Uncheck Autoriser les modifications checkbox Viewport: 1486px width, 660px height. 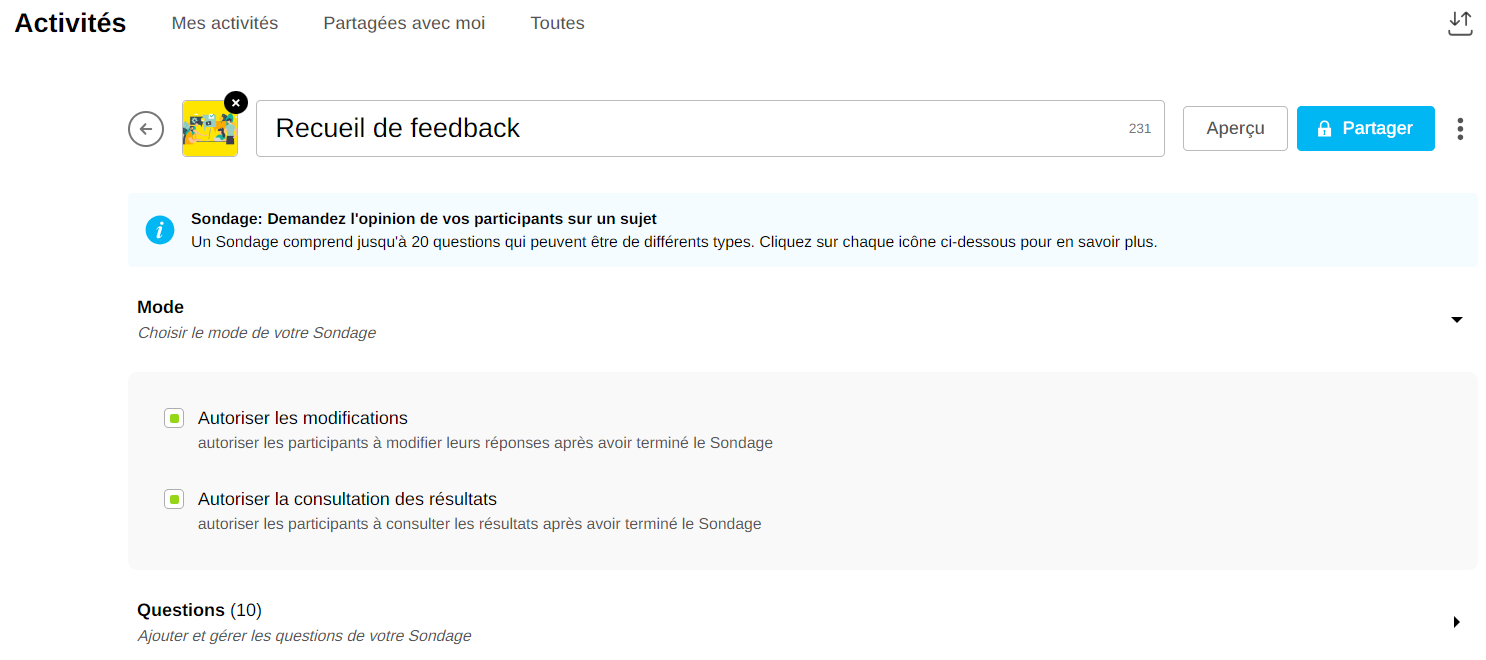(174, 418)
